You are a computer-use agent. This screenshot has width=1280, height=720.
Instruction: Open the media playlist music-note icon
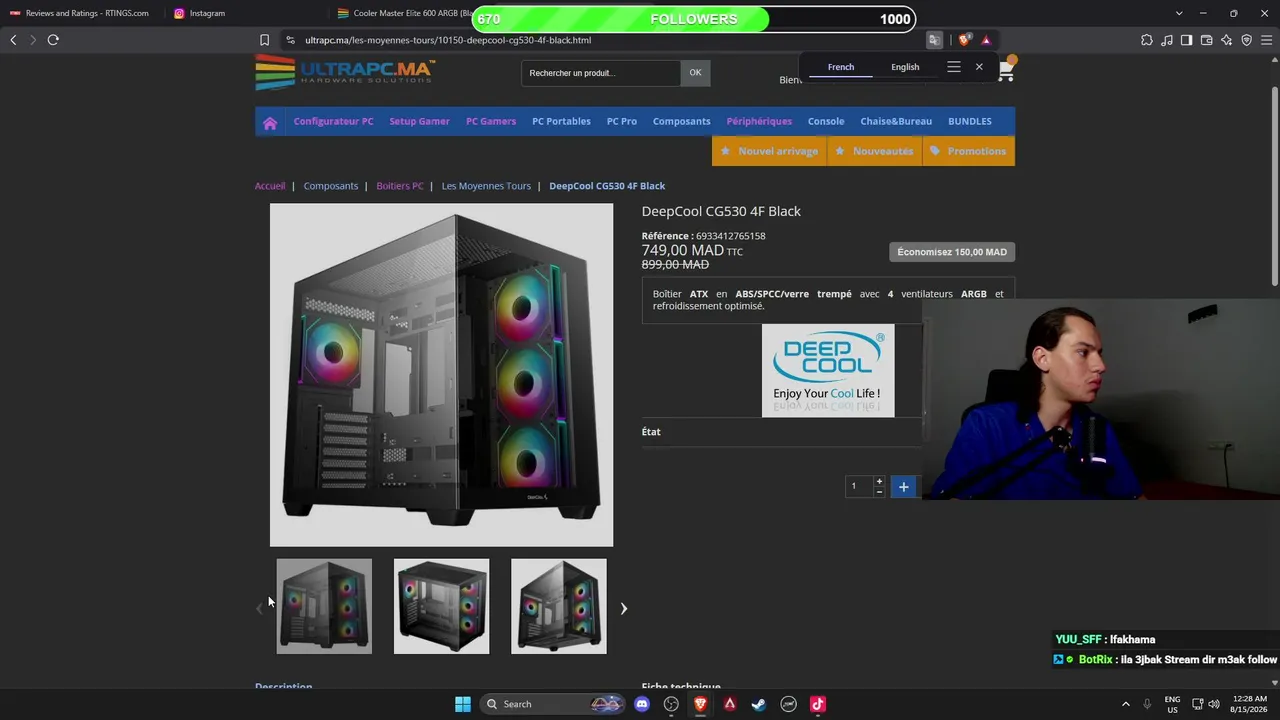[x=1167, y=40]
